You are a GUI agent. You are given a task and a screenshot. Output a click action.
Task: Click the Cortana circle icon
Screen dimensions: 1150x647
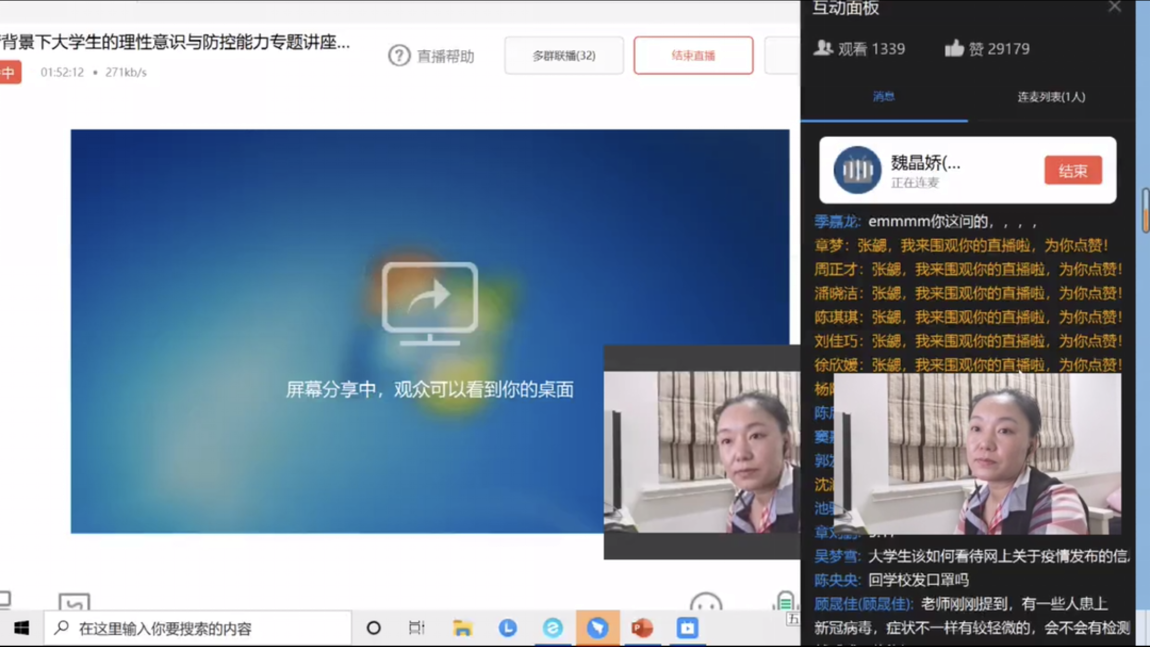373,628
